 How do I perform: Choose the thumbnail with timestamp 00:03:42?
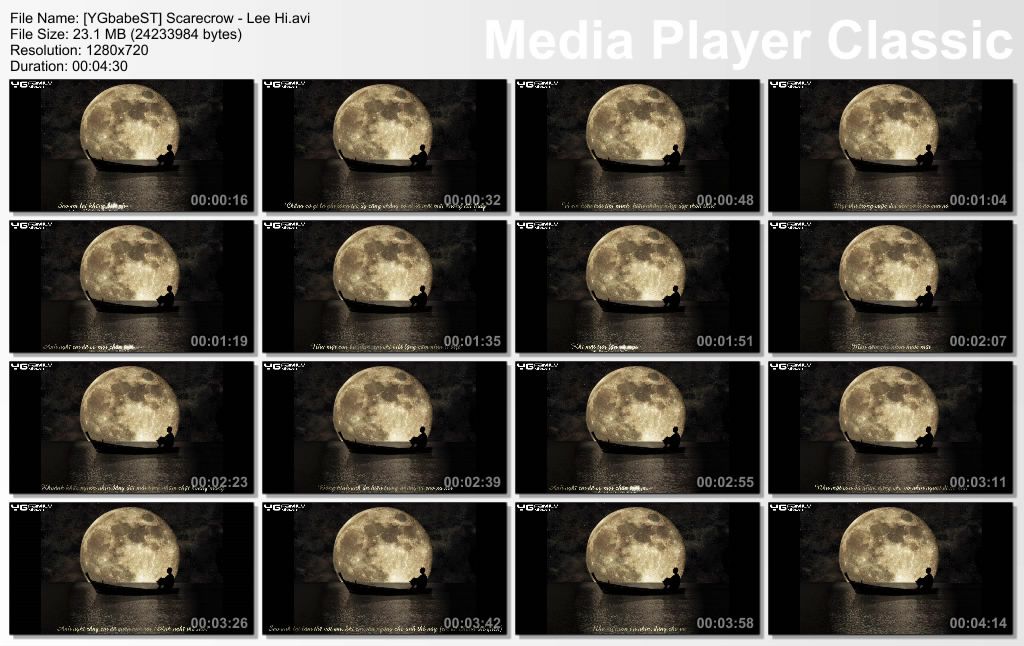click(384, 568)
